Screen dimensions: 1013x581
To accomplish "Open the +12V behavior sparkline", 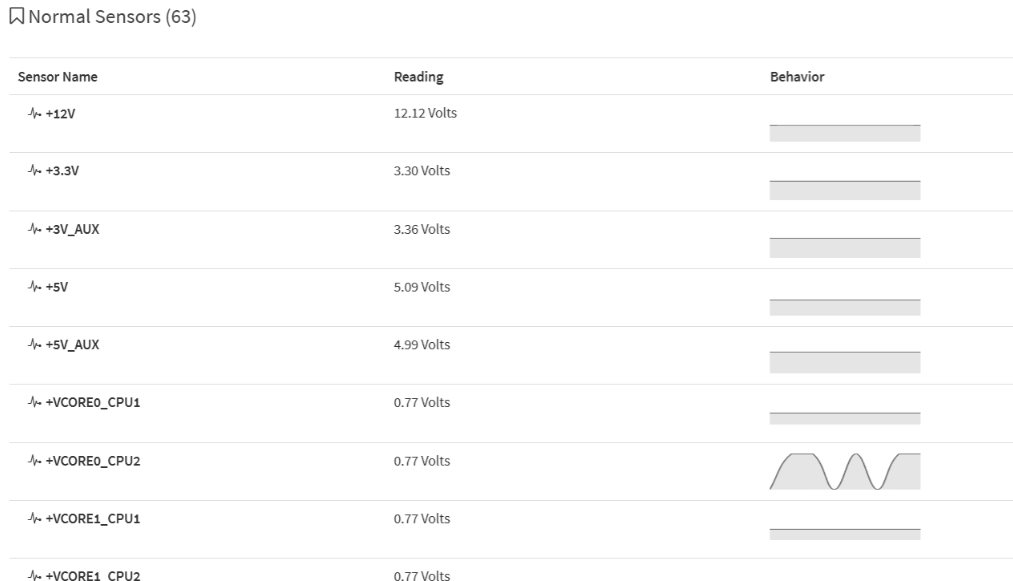I will [844, 131].
